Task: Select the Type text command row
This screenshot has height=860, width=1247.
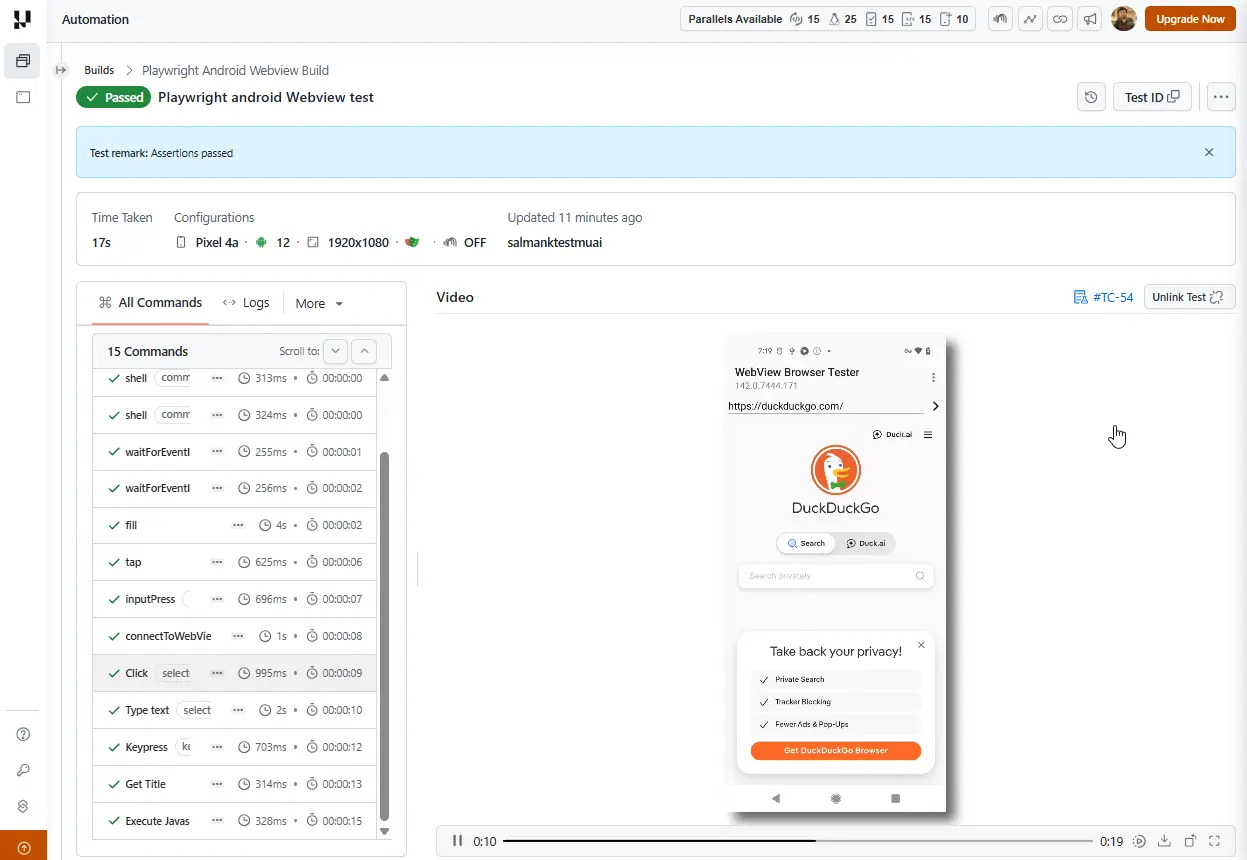Action: 235,710
